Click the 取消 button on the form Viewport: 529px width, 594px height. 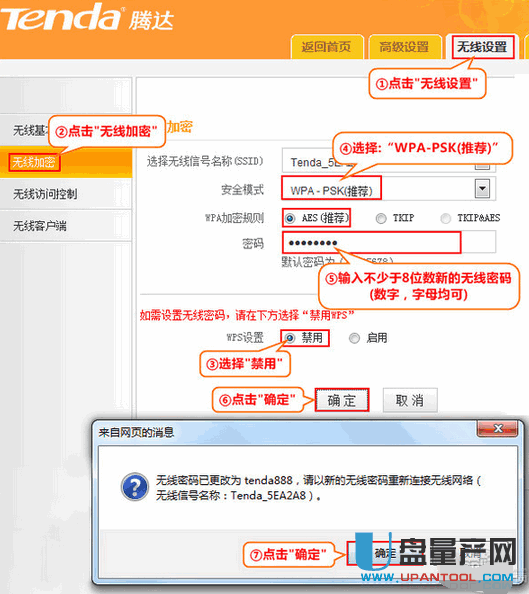(410, 400)
